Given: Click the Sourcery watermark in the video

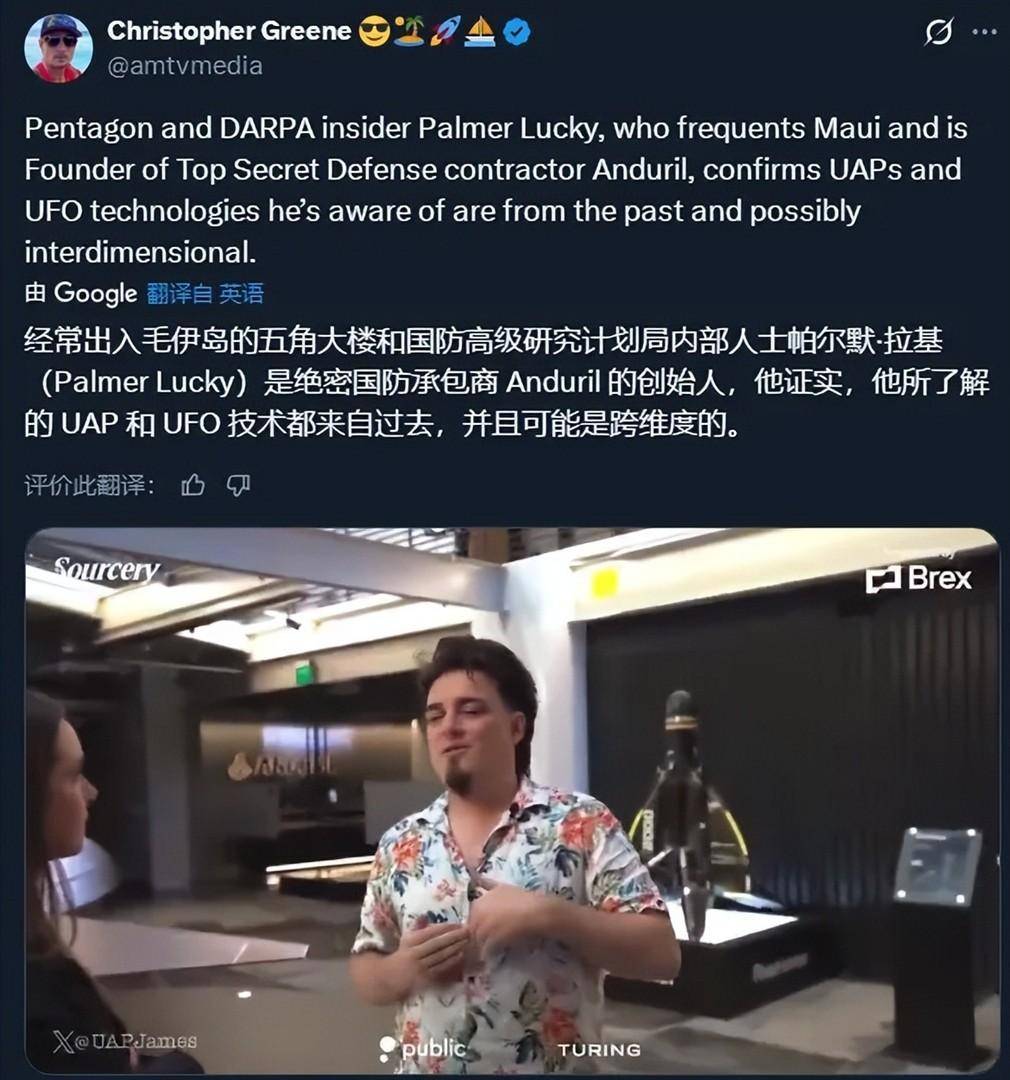Looking at the screenshot, I should [x=106, y=569].
